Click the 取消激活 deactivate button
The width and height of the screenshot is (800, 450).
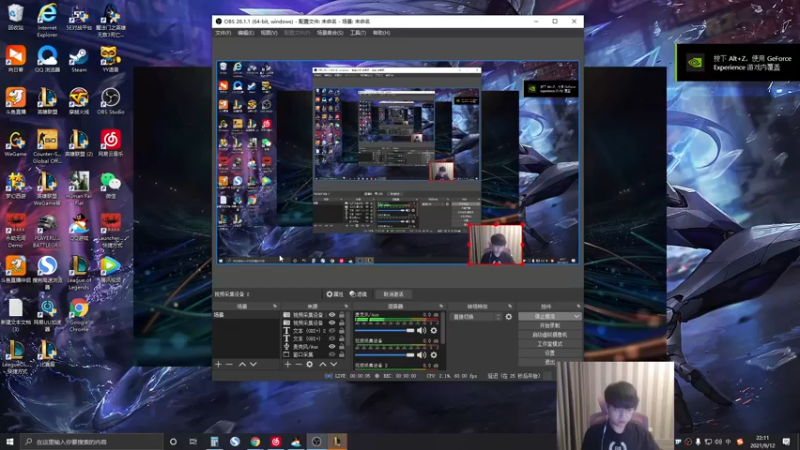click(x=393, y=294)
